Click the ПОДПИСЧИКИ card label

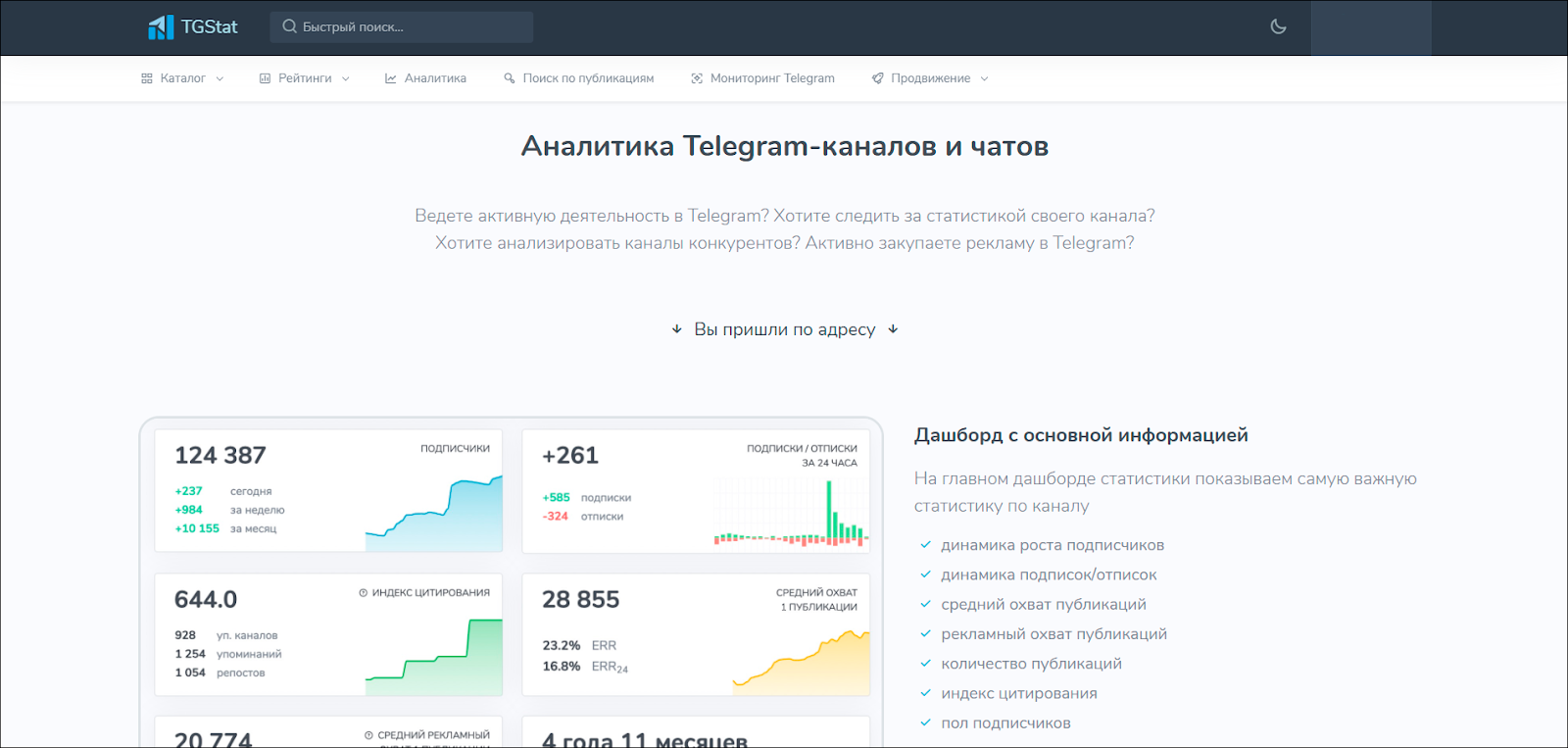point(455,449)
